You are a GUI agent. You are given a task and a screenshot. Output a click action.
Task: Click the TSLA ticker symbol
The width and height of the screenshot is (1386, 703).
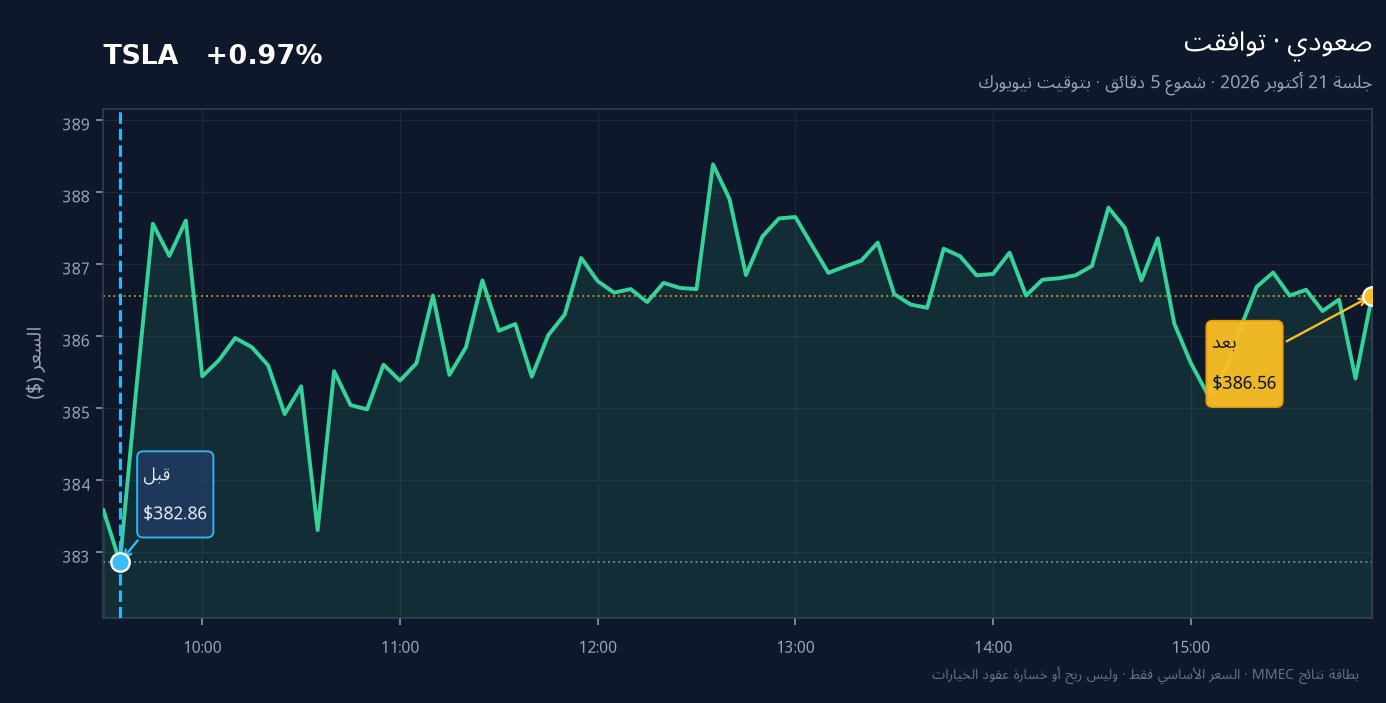pos(140,56)
